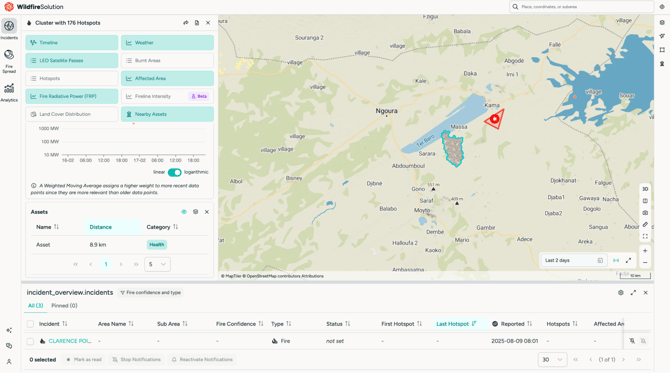Sort assets by Category
670x373 pixels.
pos(162,227)
